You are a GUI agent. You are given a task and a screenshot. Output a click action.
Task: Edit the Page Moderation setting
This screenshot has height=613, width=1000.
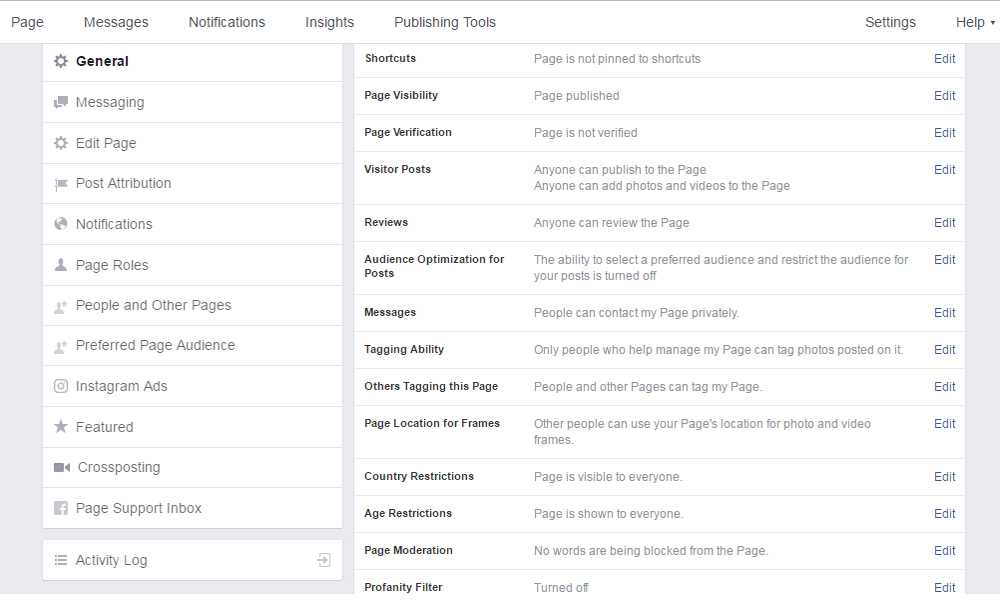tap(945, 550)
